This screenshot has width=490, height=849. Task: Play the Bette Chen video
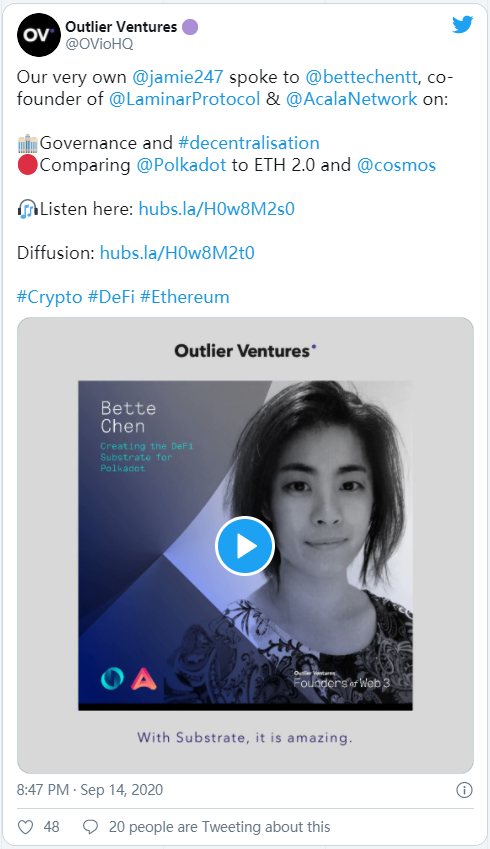pyautogui.click(x=245, y=546)
